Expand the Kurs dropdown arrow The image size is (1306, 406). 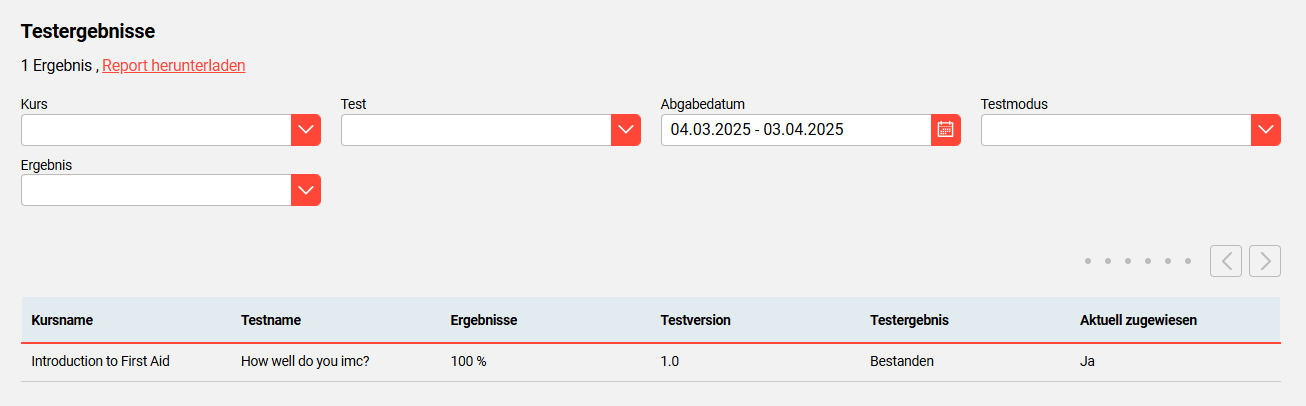(306, 130)
